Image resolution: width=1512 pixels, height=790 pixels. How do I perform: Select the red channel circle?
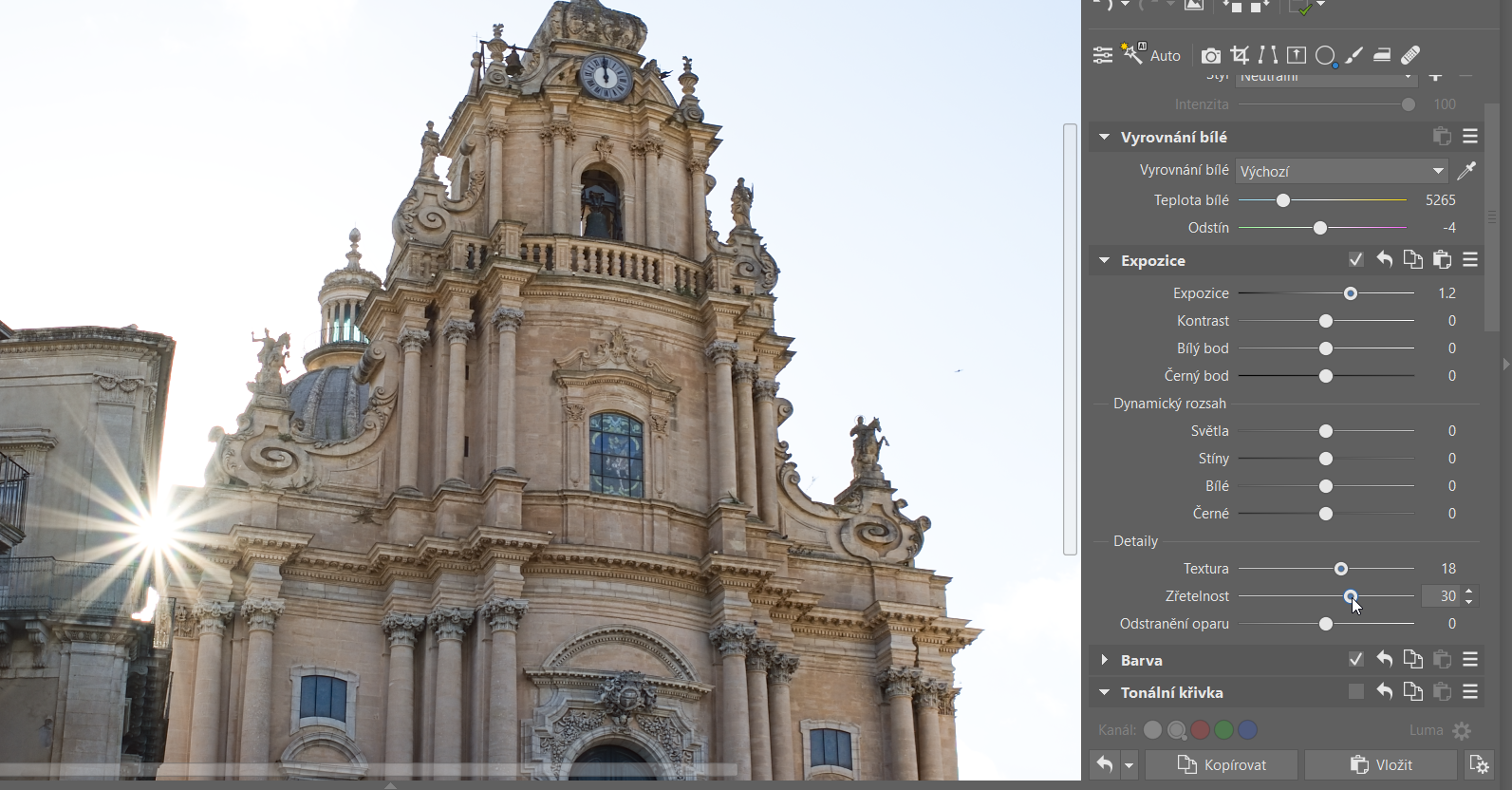1201,730
